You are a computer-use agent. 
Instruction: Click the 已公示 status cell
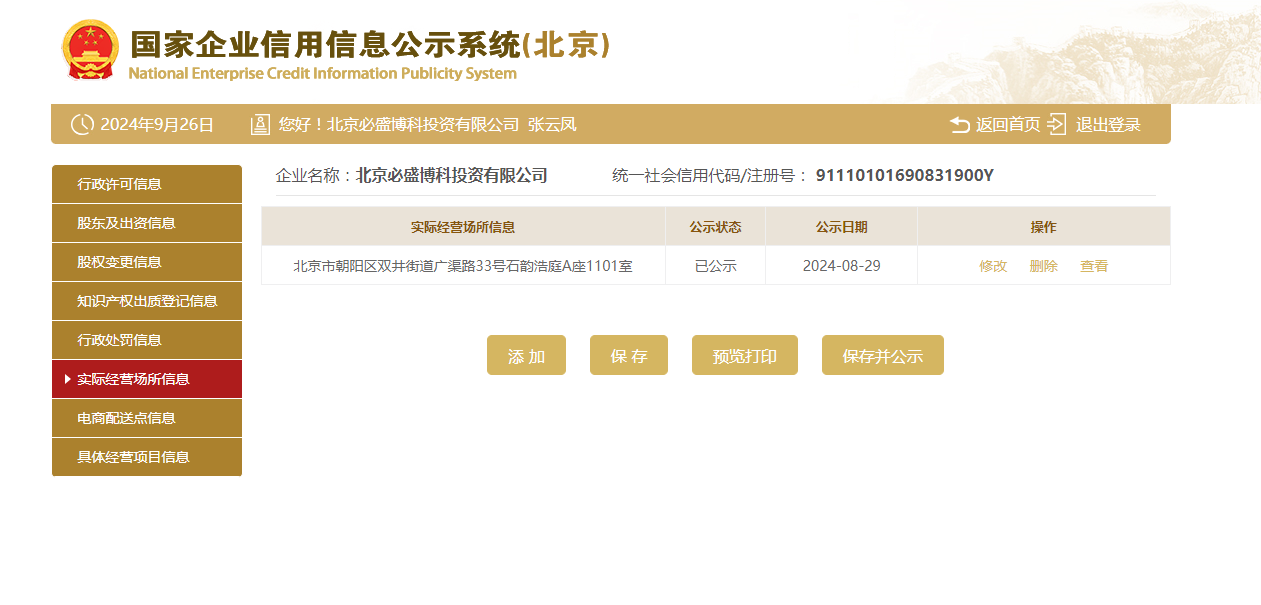point(715,266)
